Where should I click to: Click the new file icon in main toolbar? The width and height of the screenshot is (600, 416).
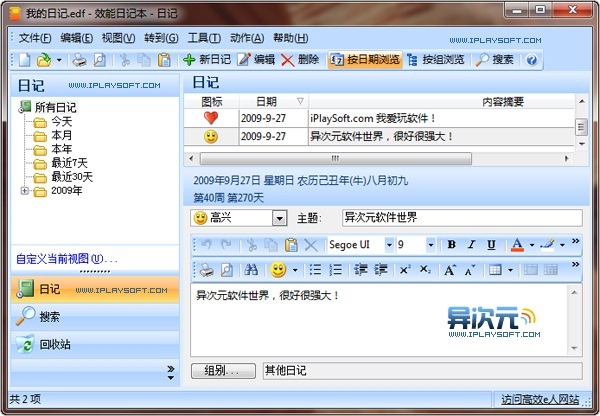[24, 60]
